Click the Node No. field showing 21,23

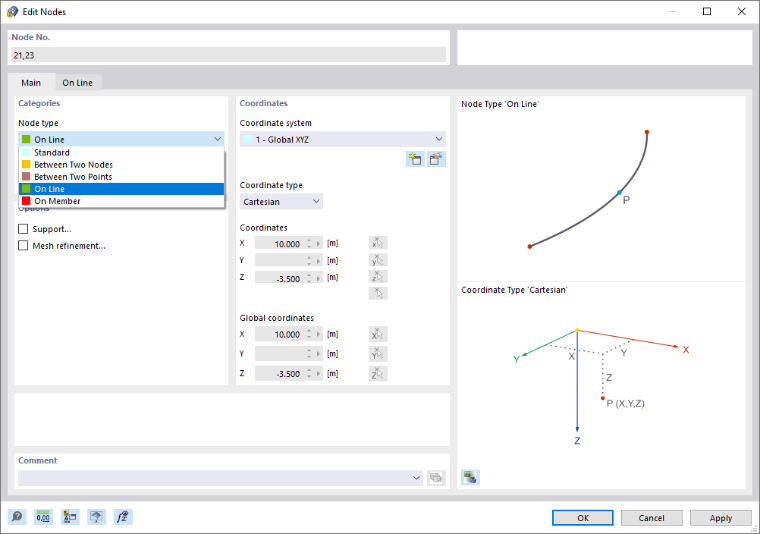click(x=228, y=55)
